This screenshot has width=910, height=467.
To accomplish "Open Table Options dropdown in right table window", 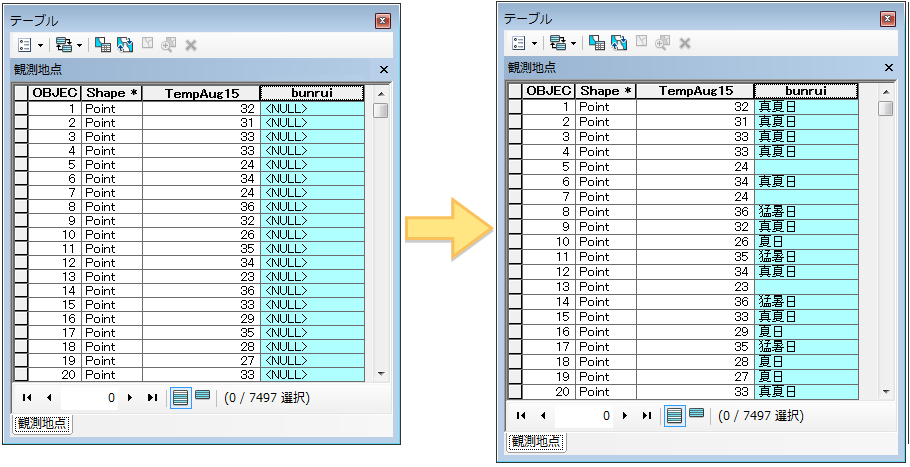I will point(523,42).
